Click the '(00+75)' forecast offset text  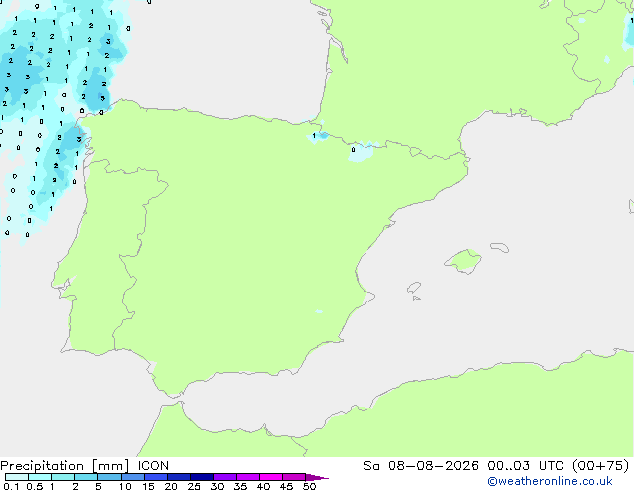[x=601, y=466]
